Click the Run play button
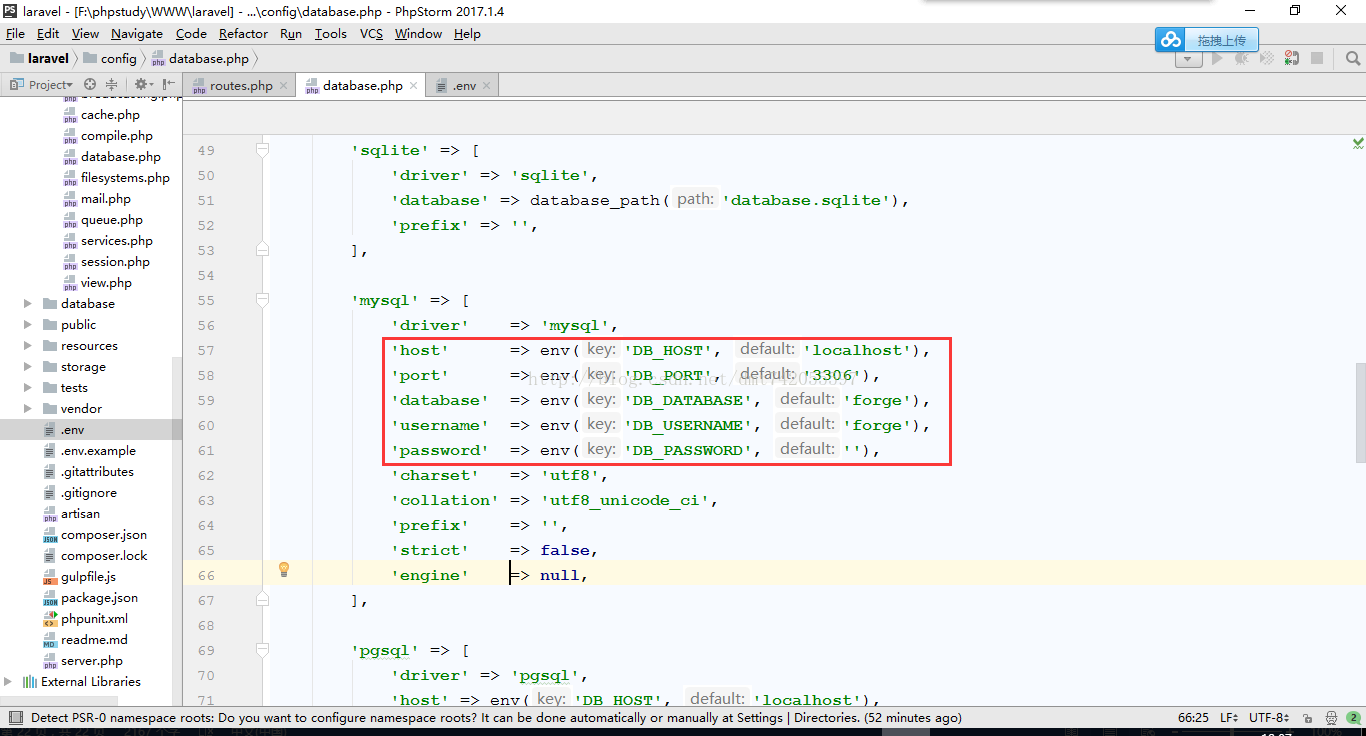Viewport: 1366px width, 736px height. click(x=1217, y=59)
